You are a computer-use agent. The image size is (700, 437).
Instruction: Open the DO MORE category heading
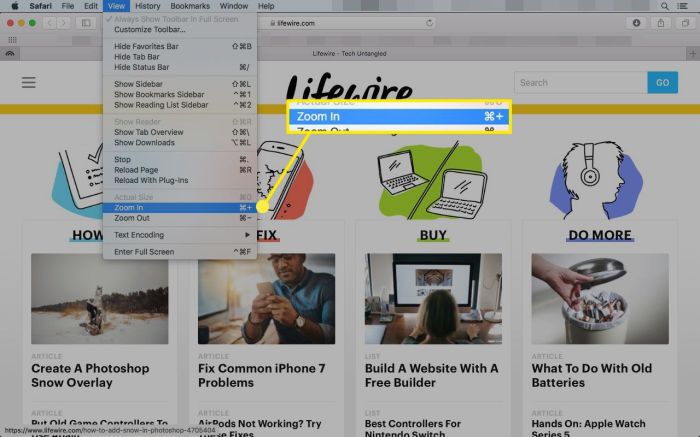pos(600,235)
